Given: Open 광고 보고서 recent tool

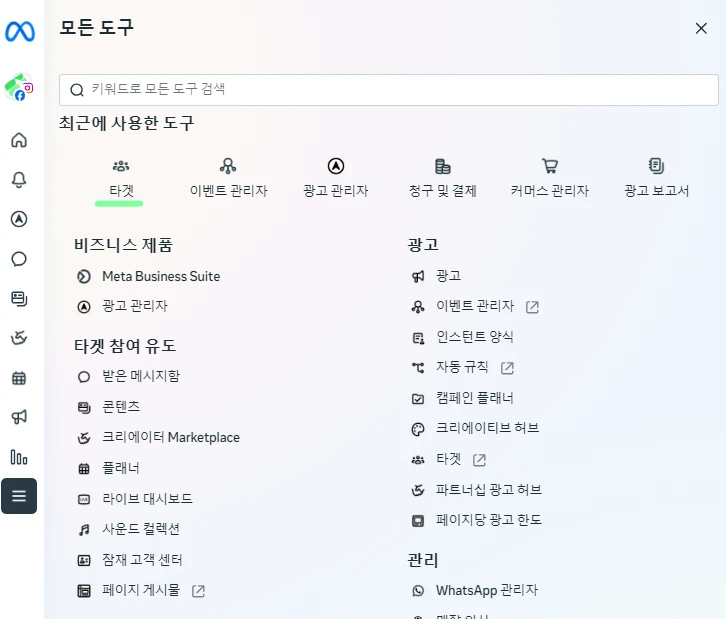Looking at the screenshot, I should [656, 177].
